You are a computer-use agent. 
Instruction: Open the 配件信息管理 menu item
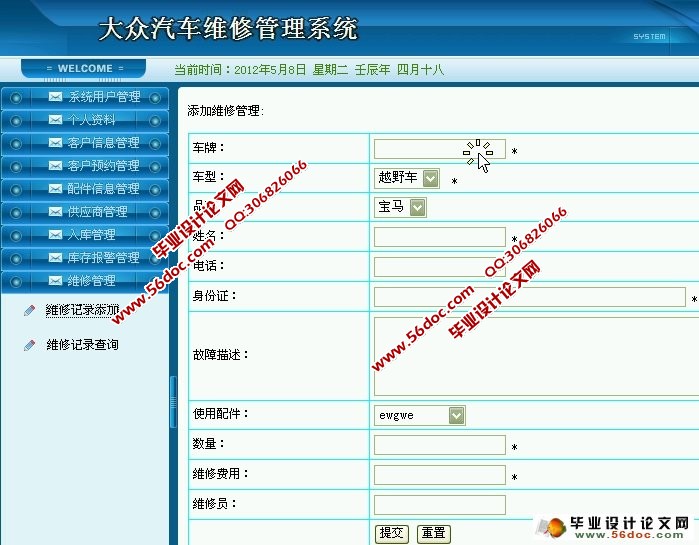pos(85,189)
